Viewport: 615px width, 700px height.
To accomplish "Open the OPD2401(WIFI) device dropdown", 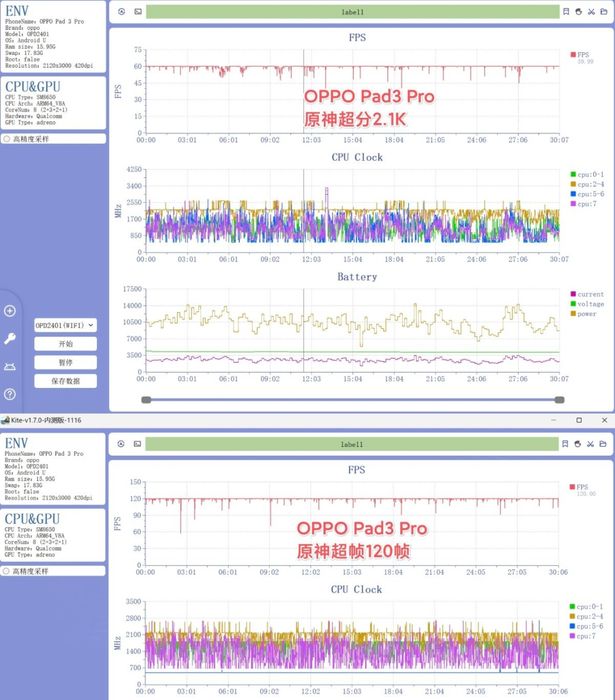I will point(65,325).
